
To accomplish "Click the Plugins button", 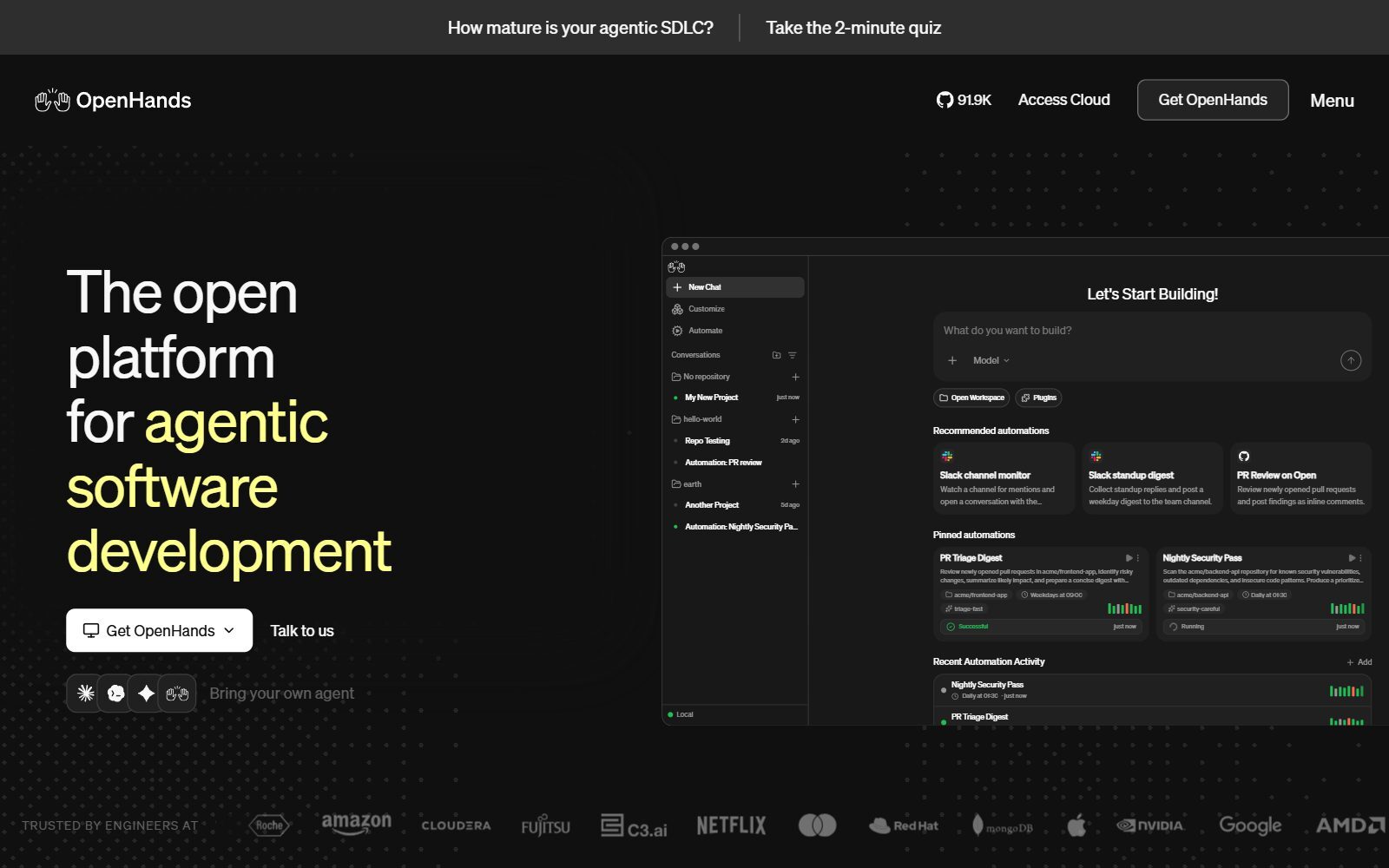I will click(x=1038, y=398).
